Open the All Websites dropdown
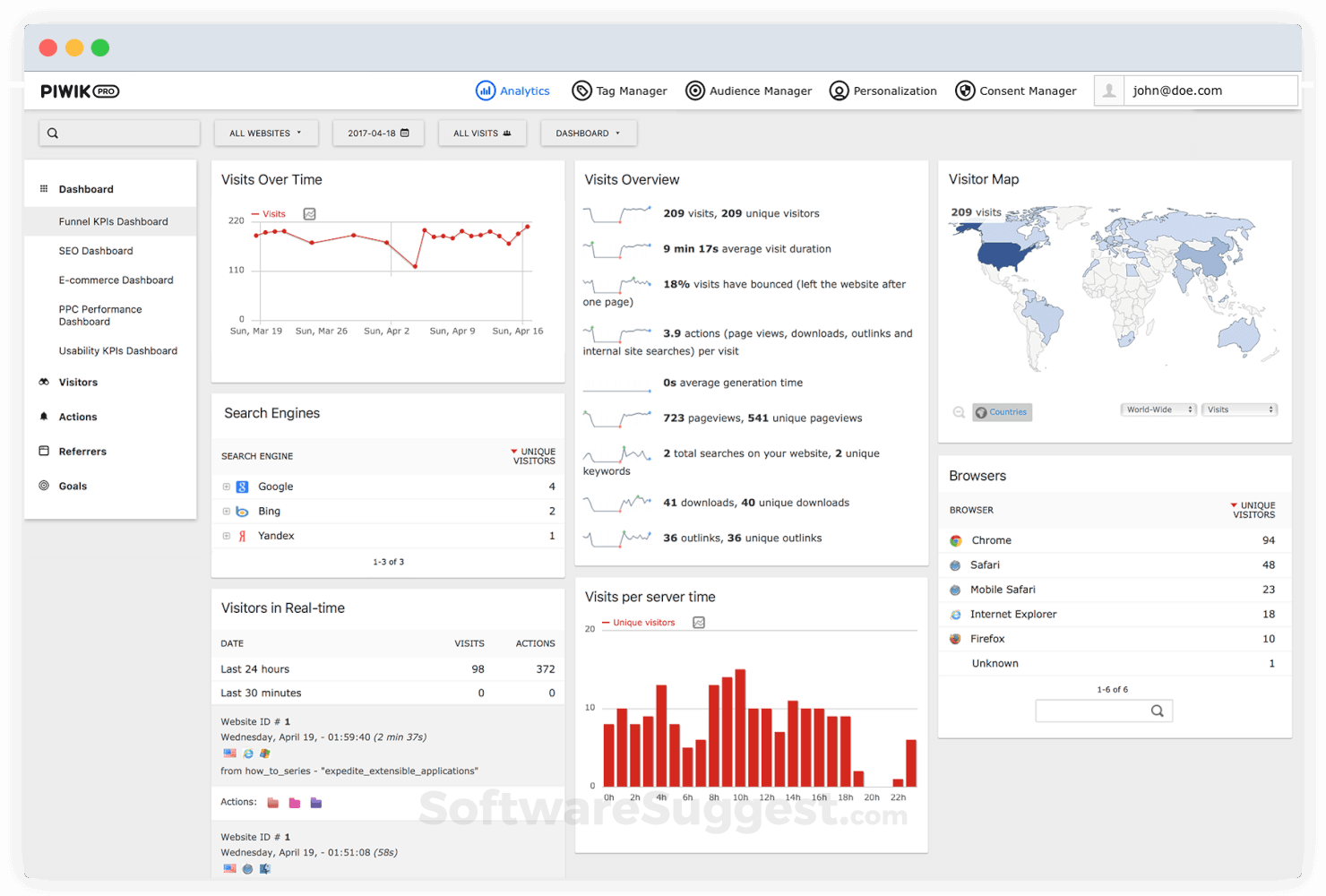 click(x=266, y=133)
